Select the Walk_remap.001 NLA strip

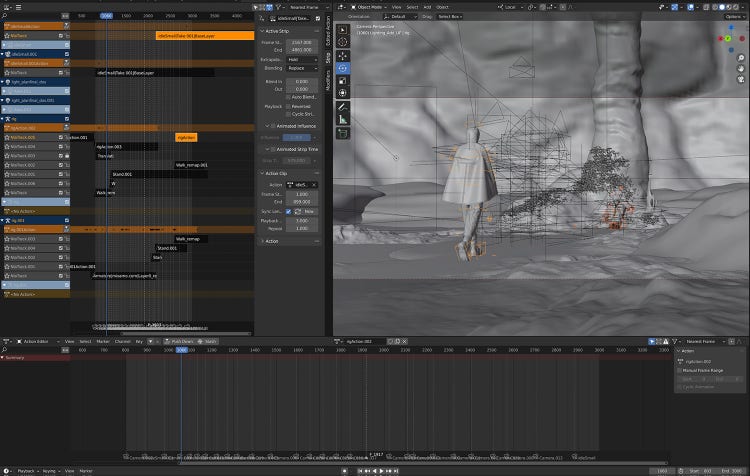click(191, 165)
